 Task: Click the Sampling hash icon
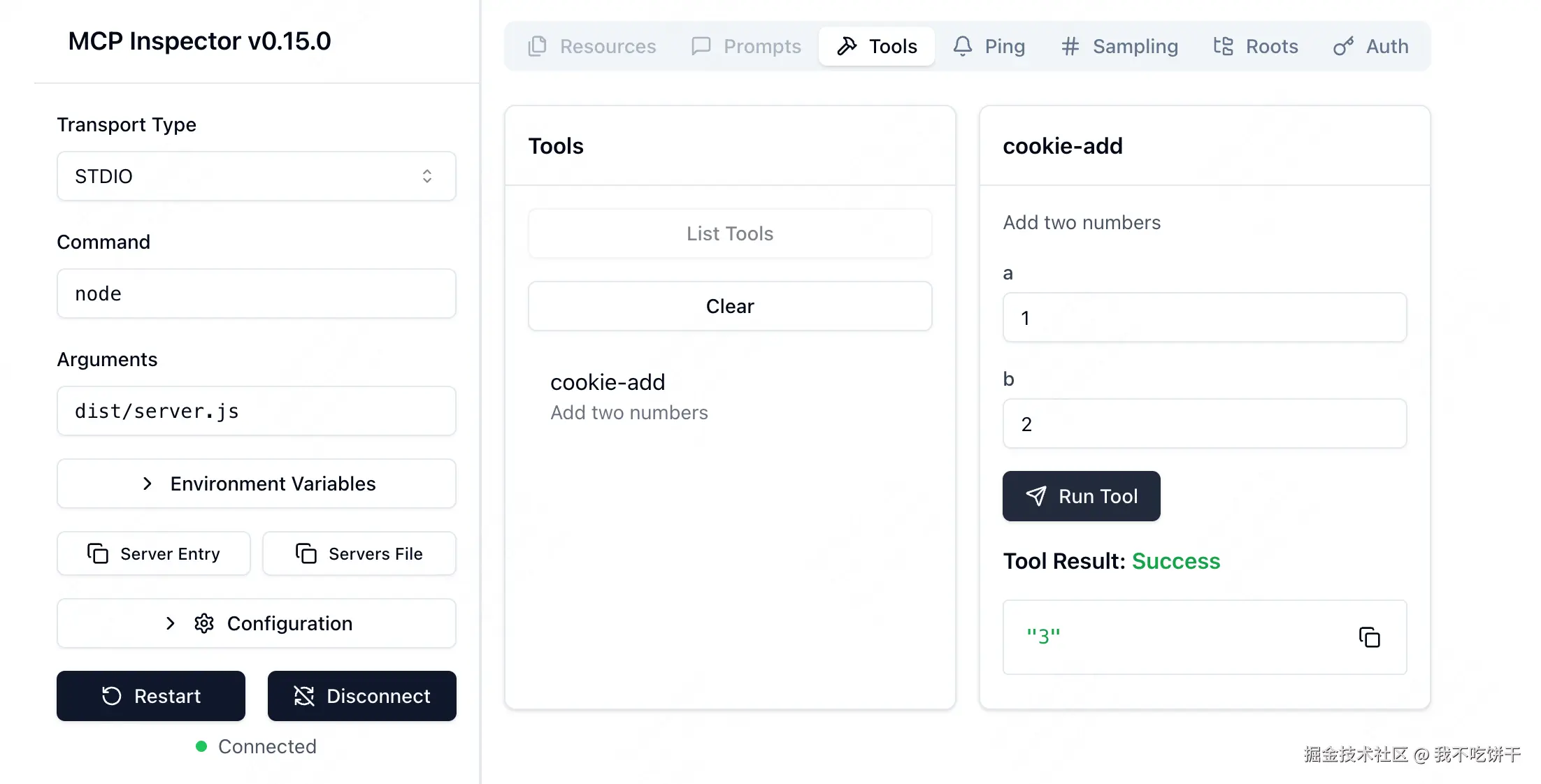point(1070,46)
